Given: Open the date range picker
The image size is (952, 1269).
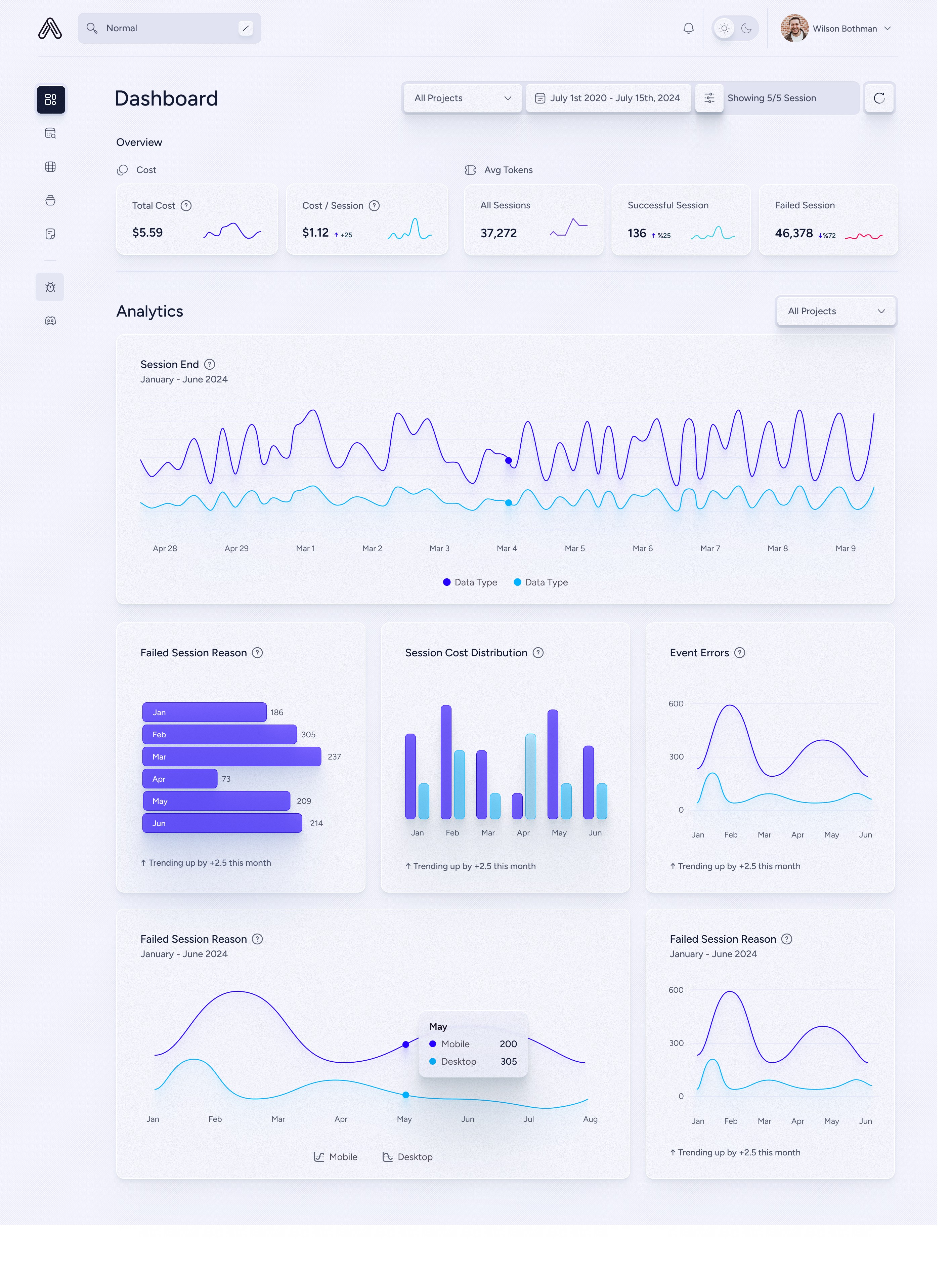Looking at the screenshot, I should 608,98.
